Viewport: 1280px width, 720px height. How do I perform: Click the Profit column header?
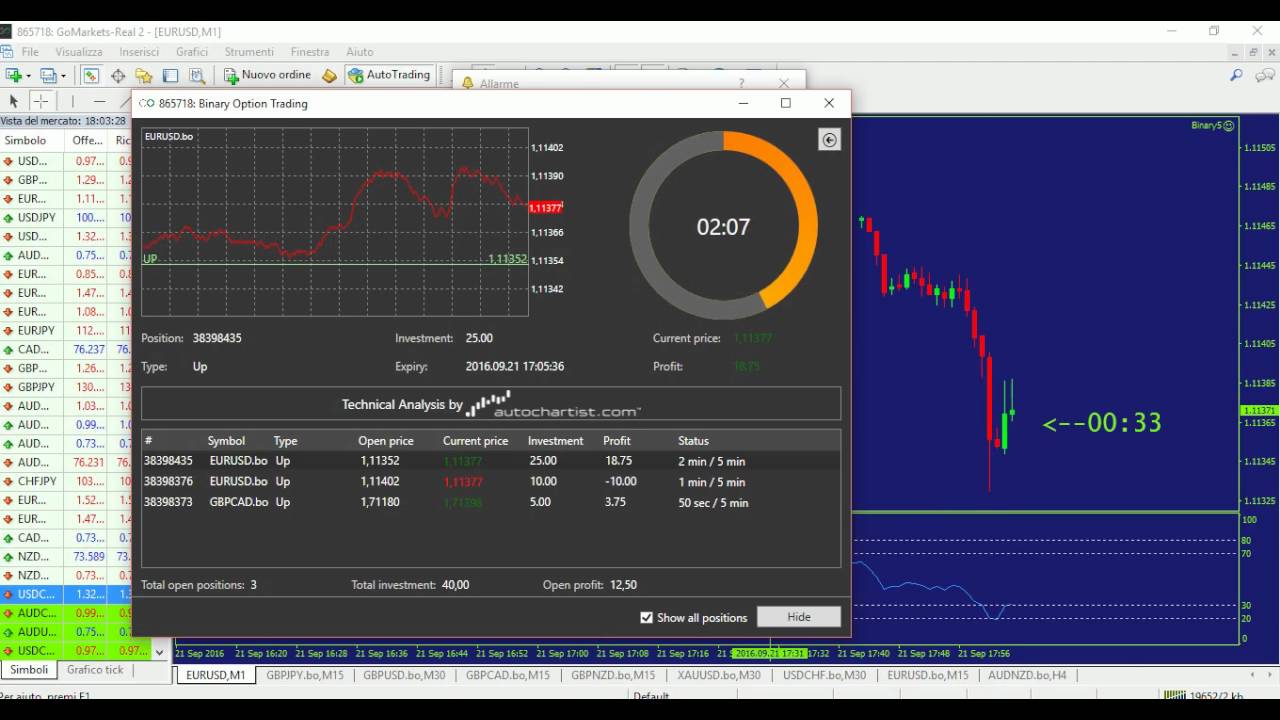pos(617,441)
